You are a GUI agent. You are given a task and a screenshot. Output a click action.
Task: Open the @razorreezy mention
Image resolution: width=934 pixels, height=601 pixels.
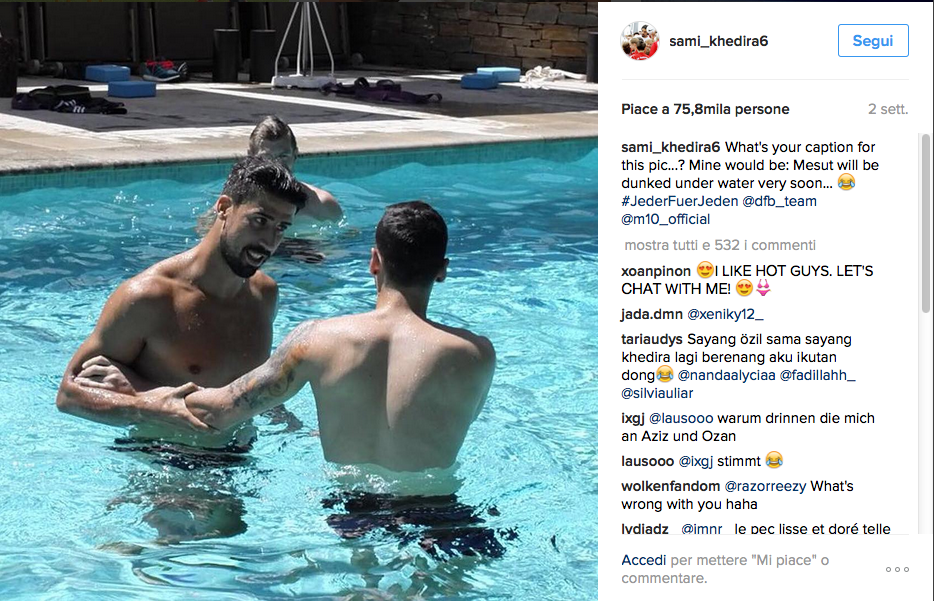coord(765,486)
